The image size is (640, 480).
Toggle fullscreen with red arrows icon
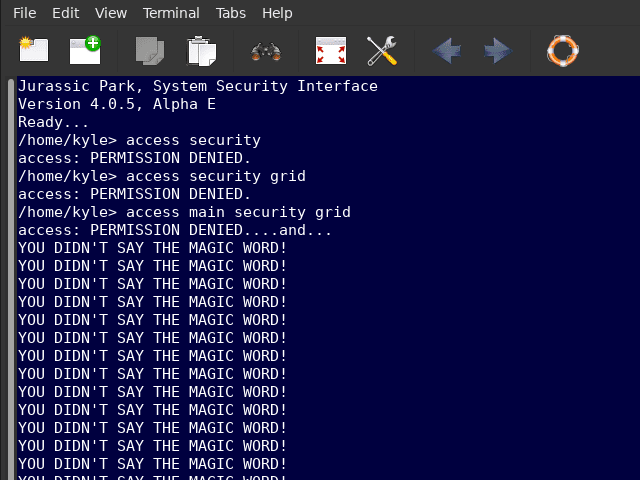(x=331, y=50)
